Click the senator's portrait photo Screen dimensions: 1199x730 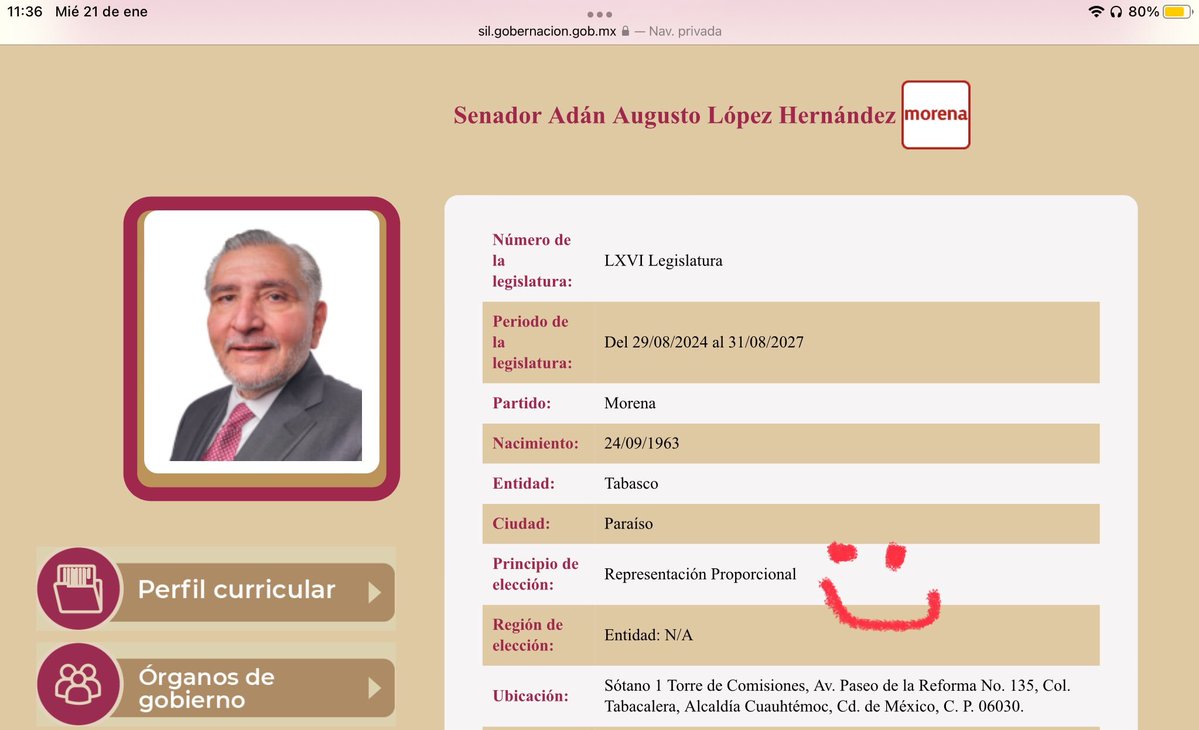click(262, 342)
